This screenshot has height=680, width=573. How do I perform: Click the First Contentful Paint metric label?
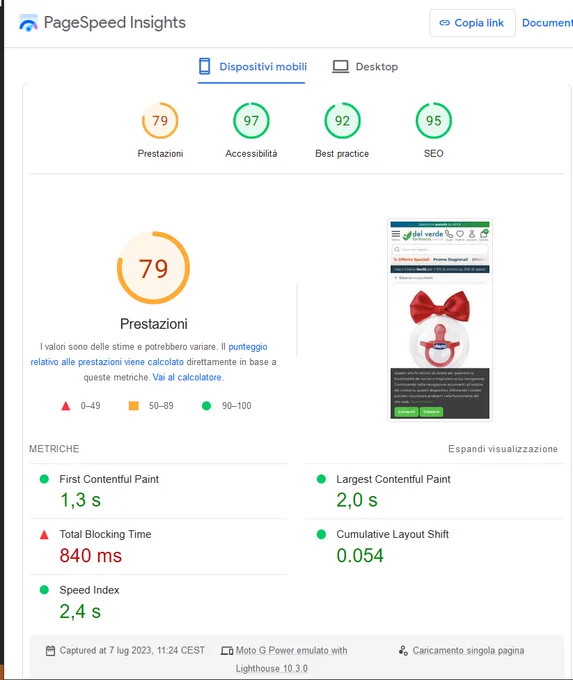click(x=109, y=479)
